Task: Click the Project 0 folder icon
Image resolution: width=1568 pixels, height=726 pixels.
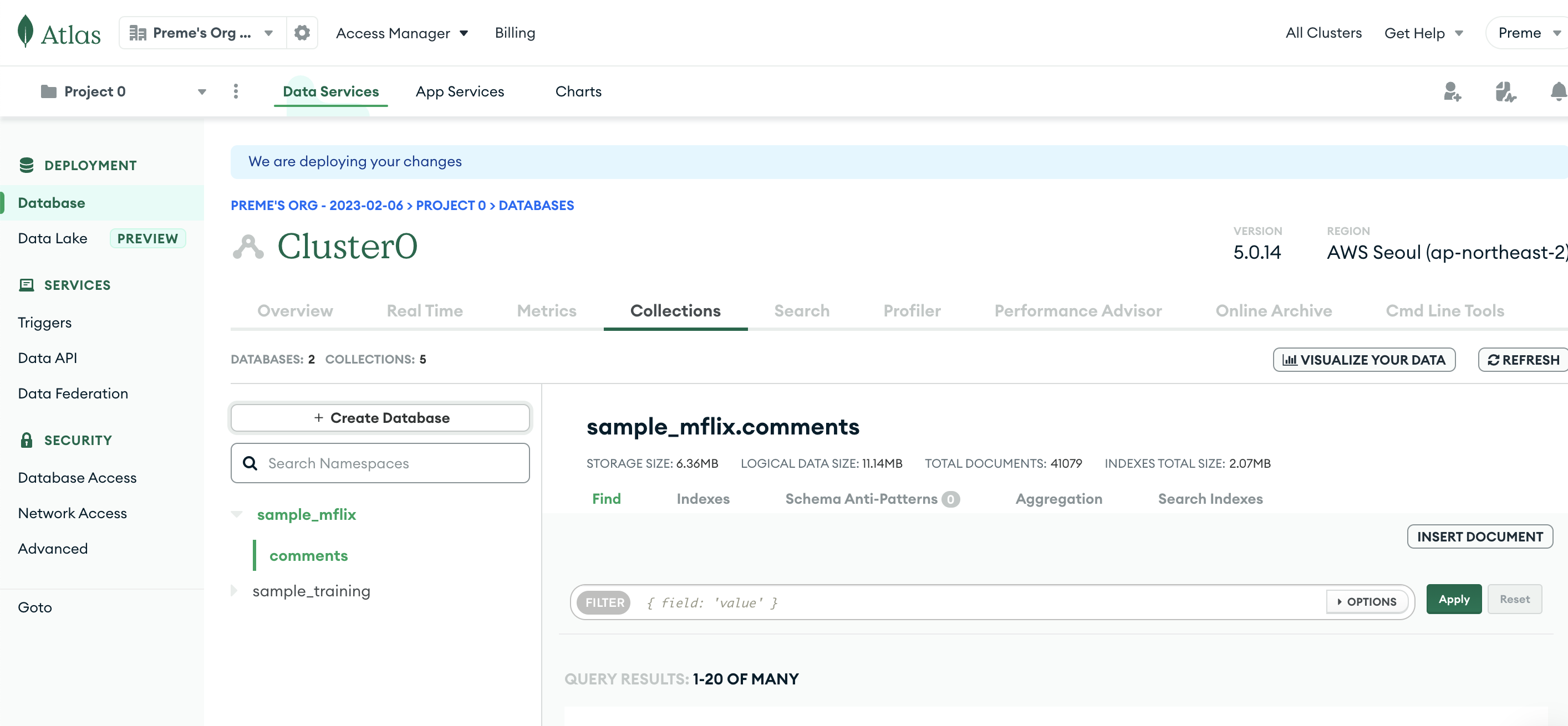Action: [x=49, y=91]
